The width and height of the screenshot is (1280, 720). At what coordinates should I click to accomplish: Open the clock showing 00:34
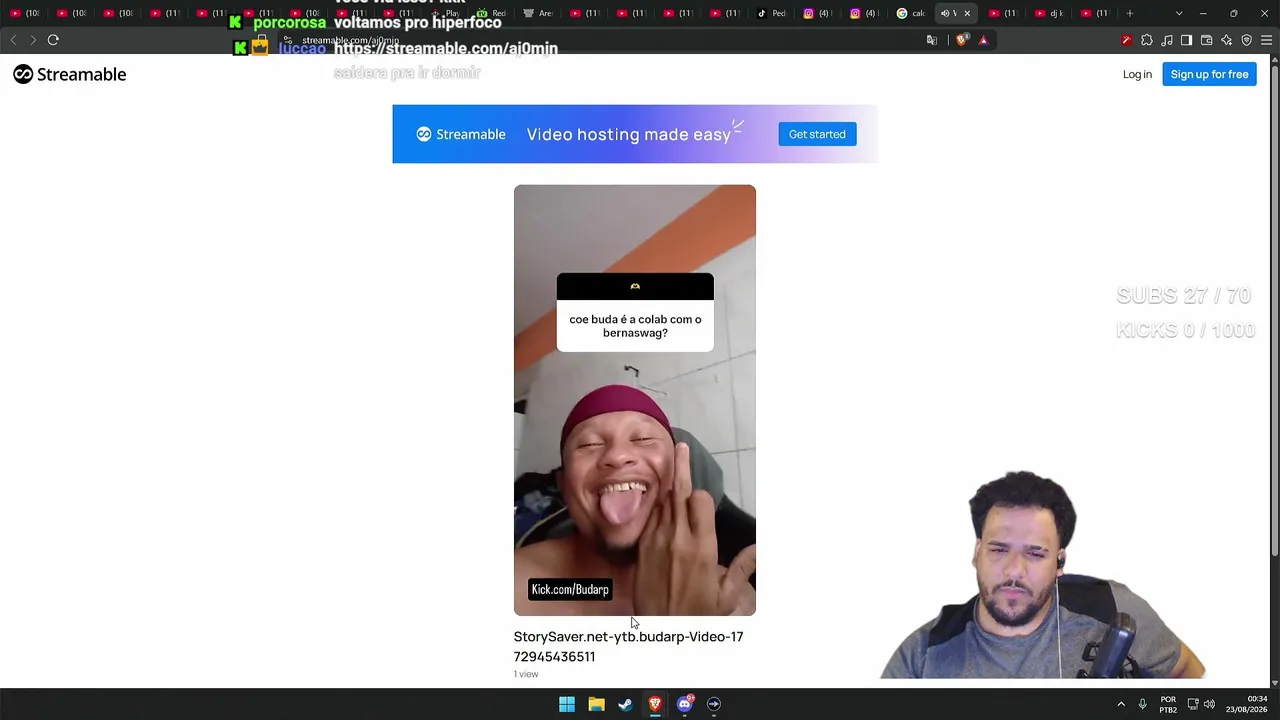tap(1247, 704)
